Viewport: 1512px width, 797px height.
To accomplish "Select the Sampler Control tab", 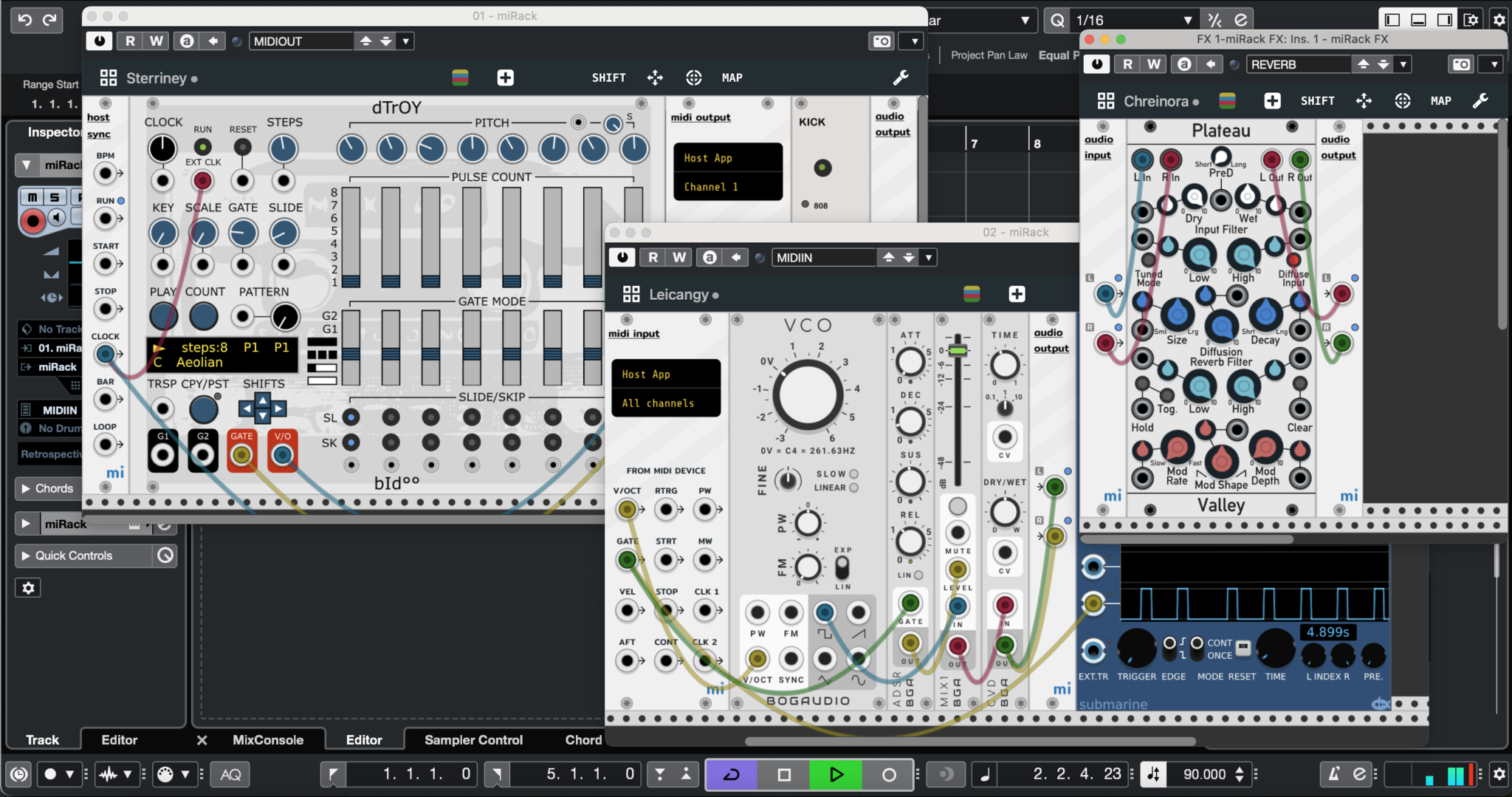I will click(472, 739).
